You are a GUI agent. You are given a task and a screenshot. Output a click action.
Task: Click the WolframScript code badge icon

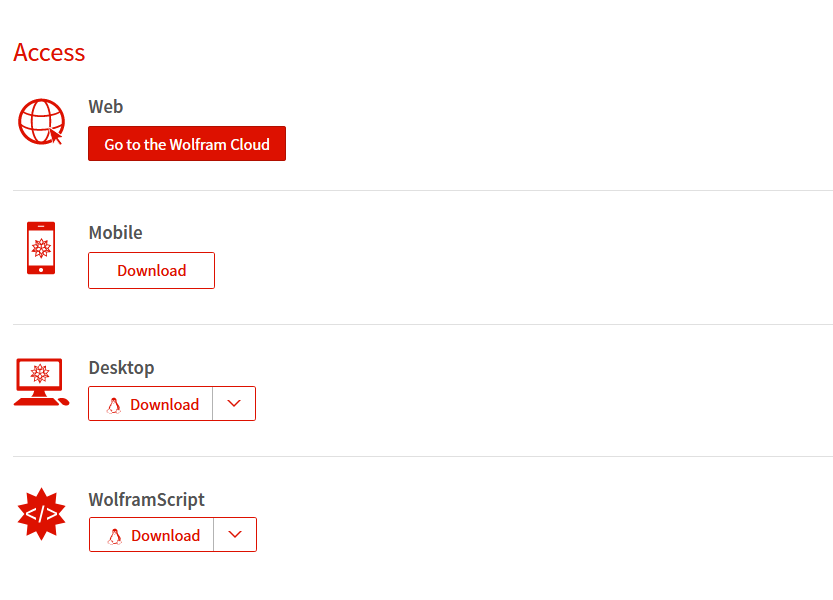coord(41,514)
